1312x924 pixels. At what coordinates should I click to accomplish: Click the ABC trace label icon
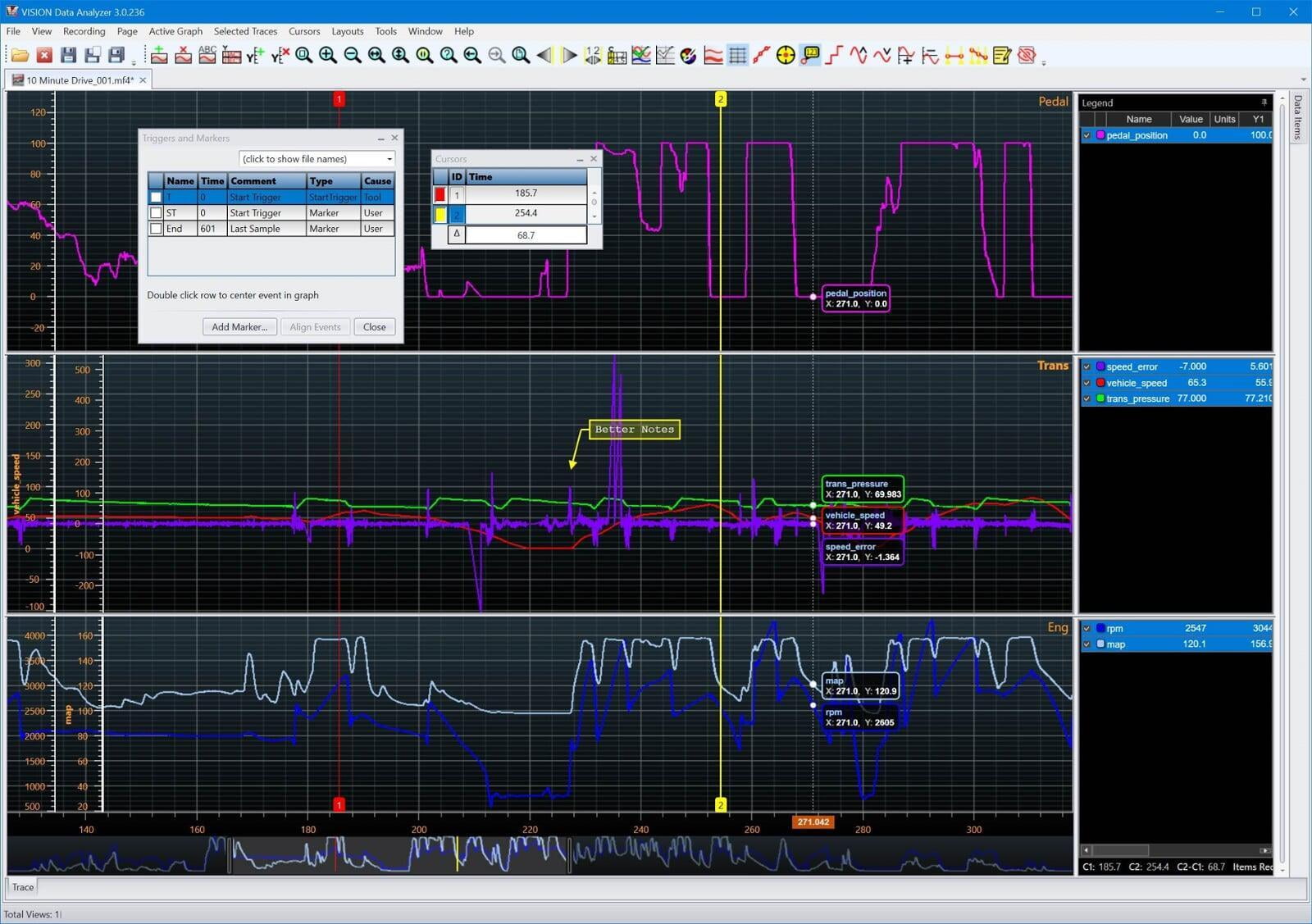[x=207, y=55]
